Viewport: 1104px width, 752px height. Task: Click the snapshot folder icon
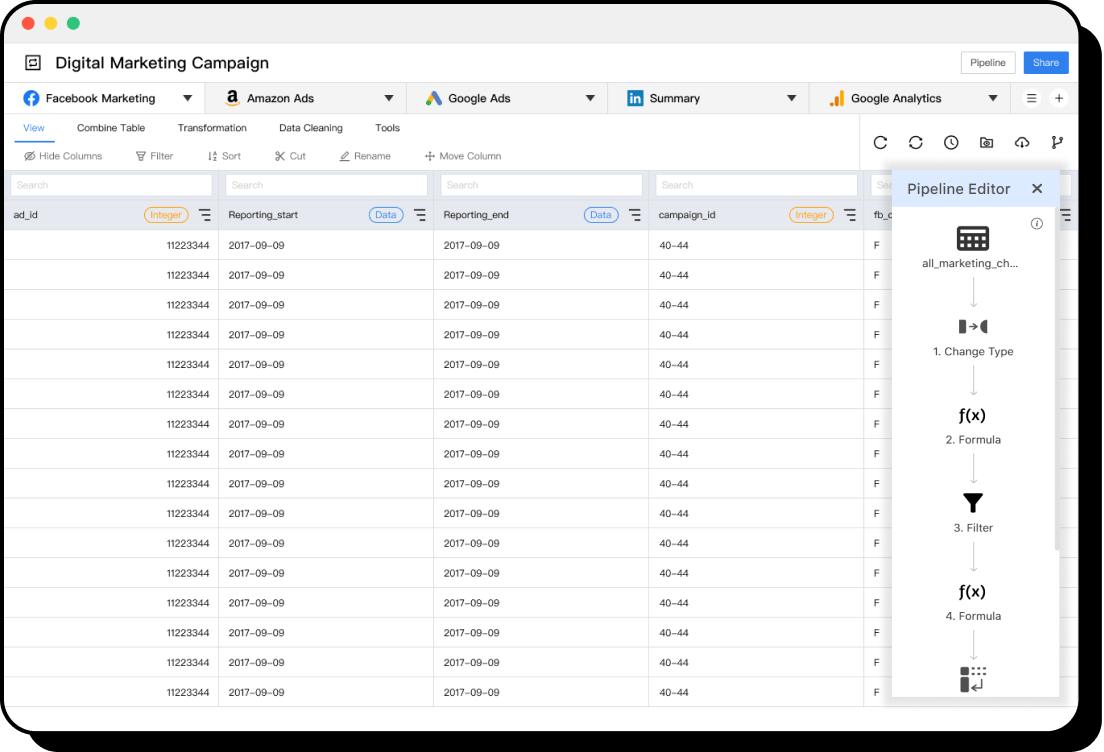click(986, 143)
